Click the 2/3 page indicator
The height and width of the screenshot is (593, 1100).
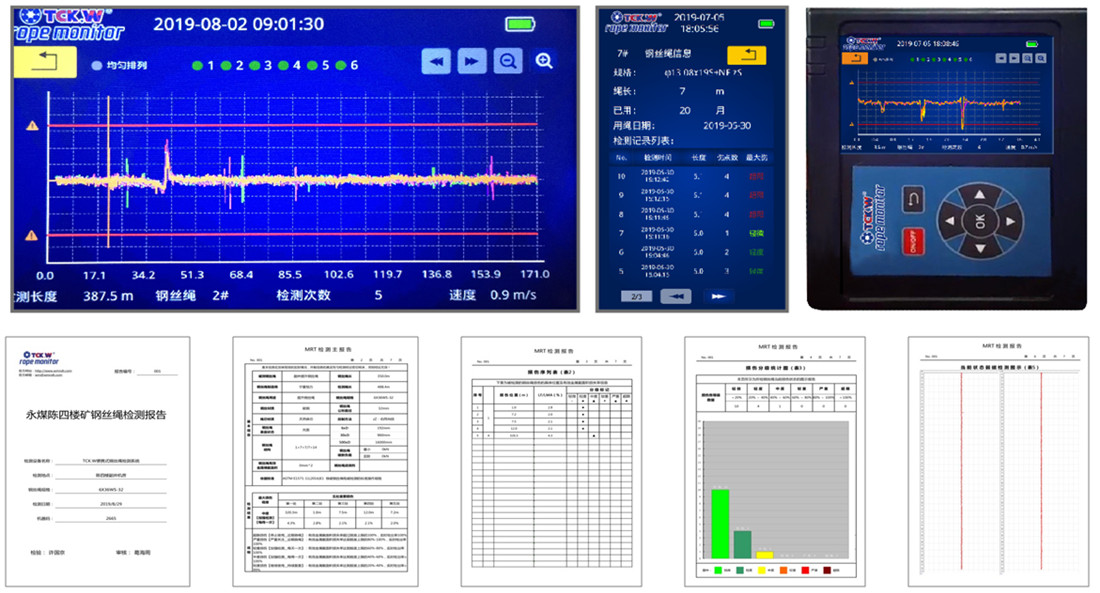point(636,297)
